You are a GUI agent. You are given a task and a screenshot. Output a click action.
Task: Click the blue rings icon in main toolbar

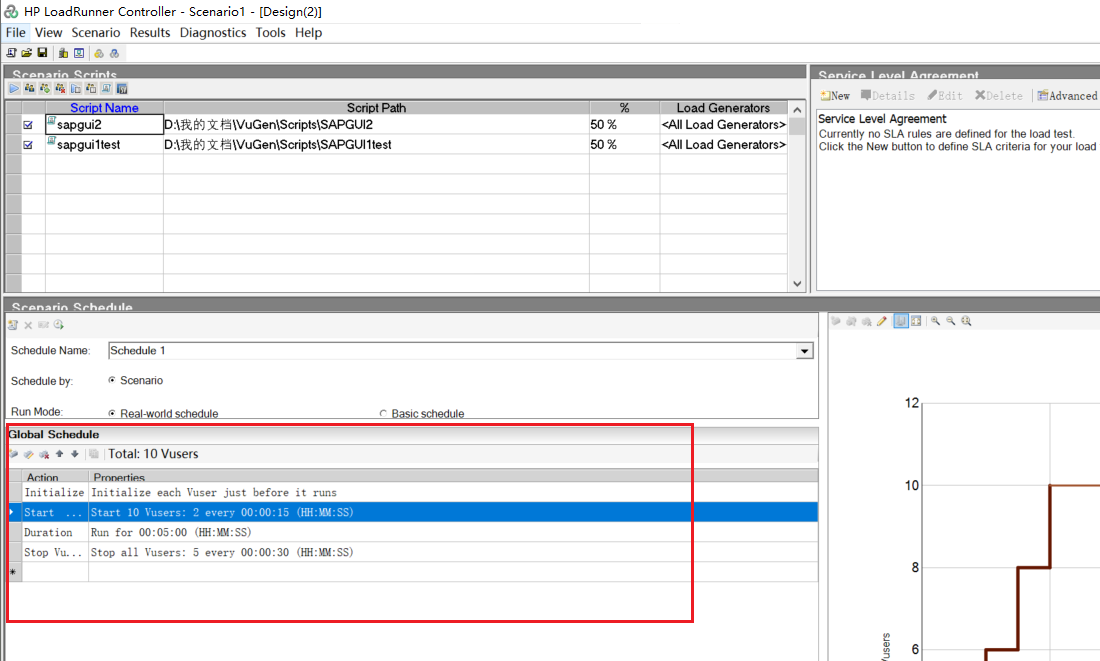[x=114, y=53]
